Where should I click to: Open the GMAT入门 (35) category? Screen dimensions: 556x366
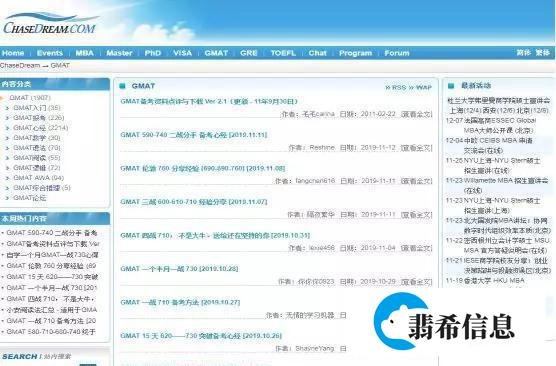(37, 108)
